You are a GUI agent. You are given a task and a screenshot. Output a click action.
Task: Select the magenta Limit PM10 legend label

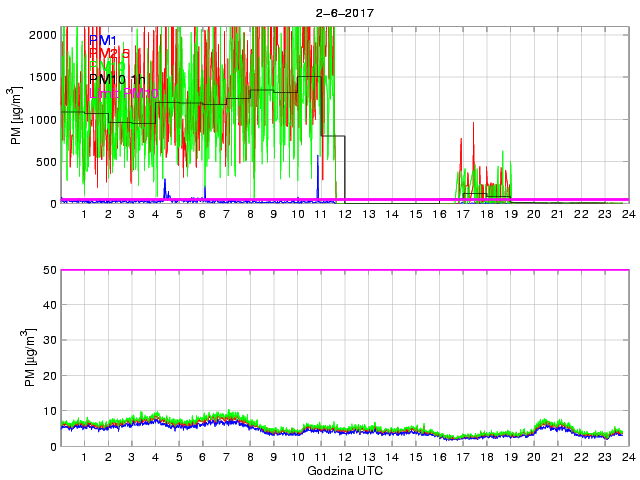coord(121,92)
